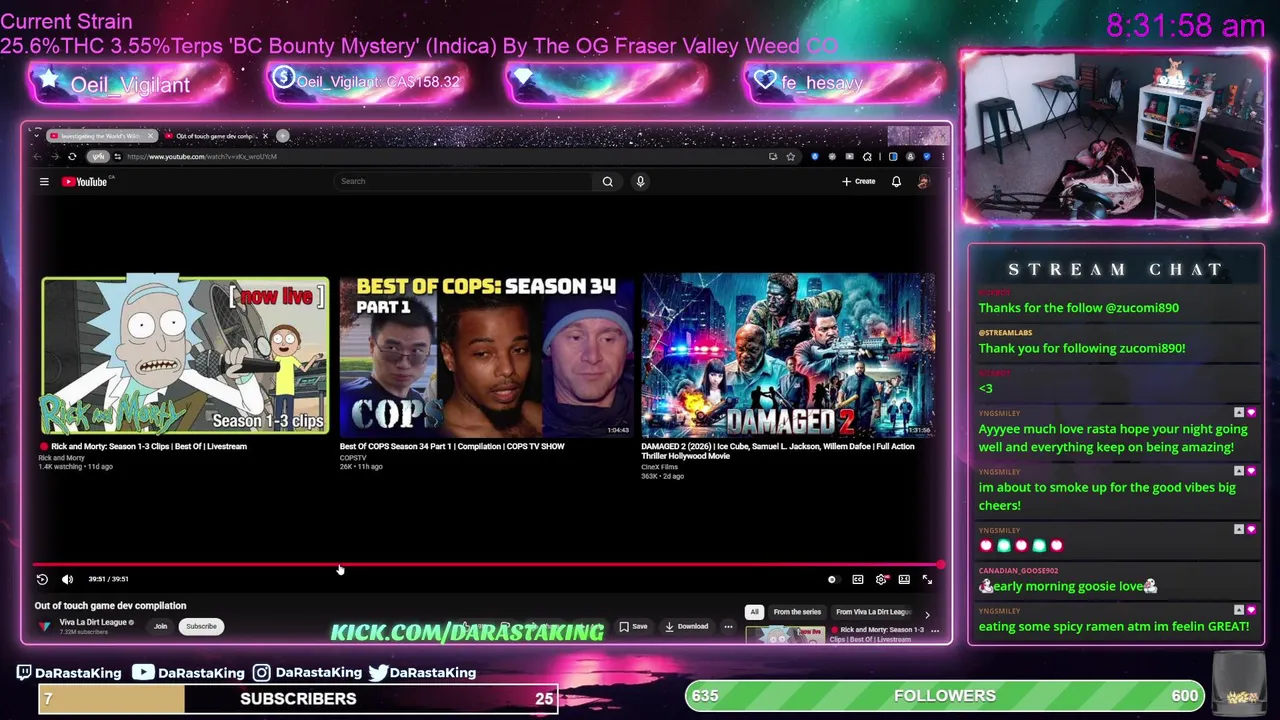Screen dimensions: 1280x720
Task: Open the DAMAGED 2 movie thumbnail
Action: click(787, 356)
